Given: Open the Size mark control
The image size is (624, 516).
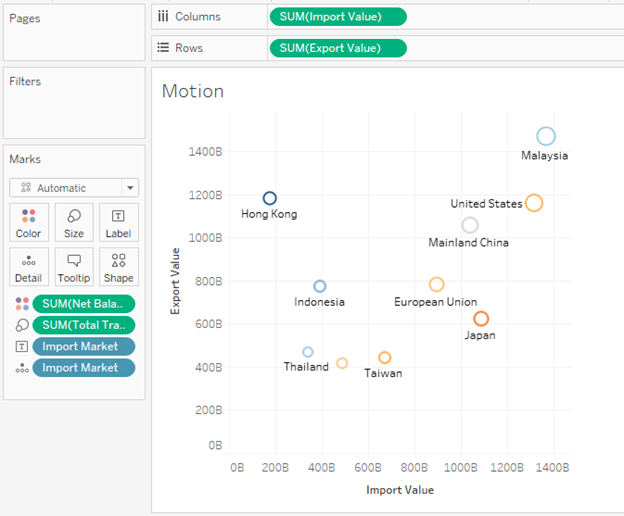Looking at the screenshot, I should coord(74,222).
